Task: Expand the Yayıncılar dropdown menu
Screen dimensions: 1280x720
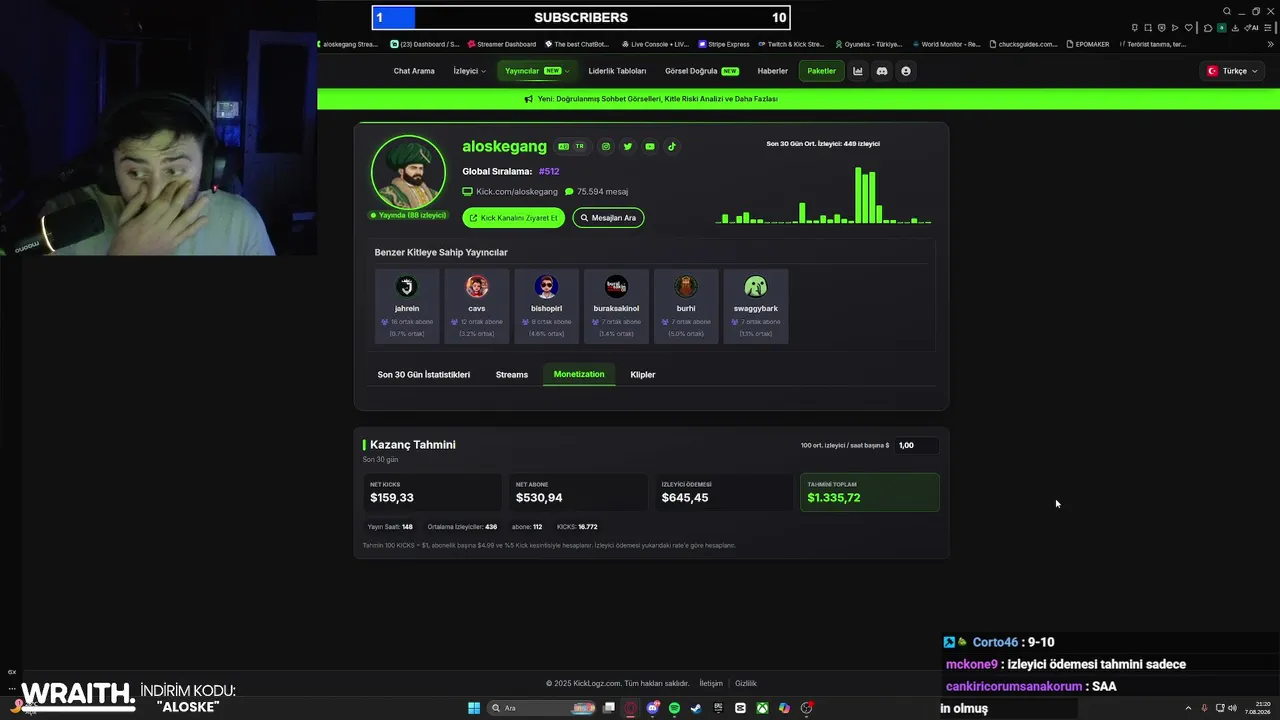Action: tap(537, 71)
